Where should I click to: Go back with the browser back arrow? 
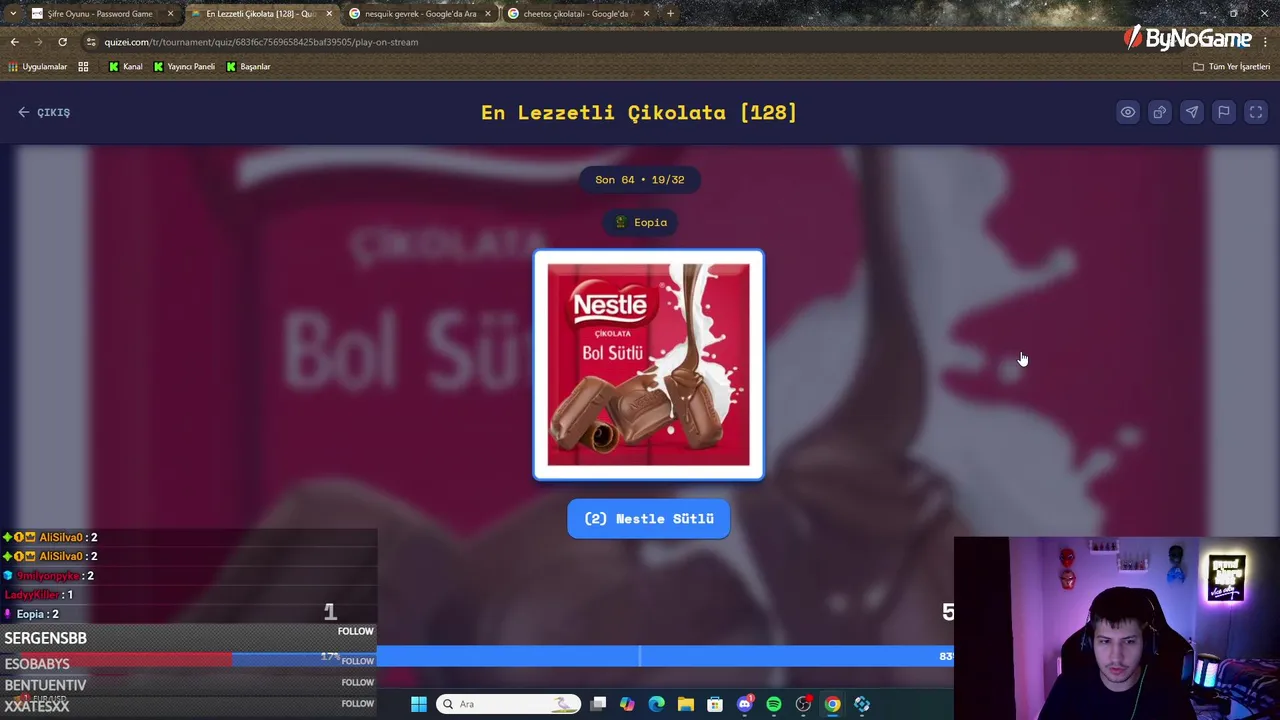pyautogui.click(x=14, y=42)
